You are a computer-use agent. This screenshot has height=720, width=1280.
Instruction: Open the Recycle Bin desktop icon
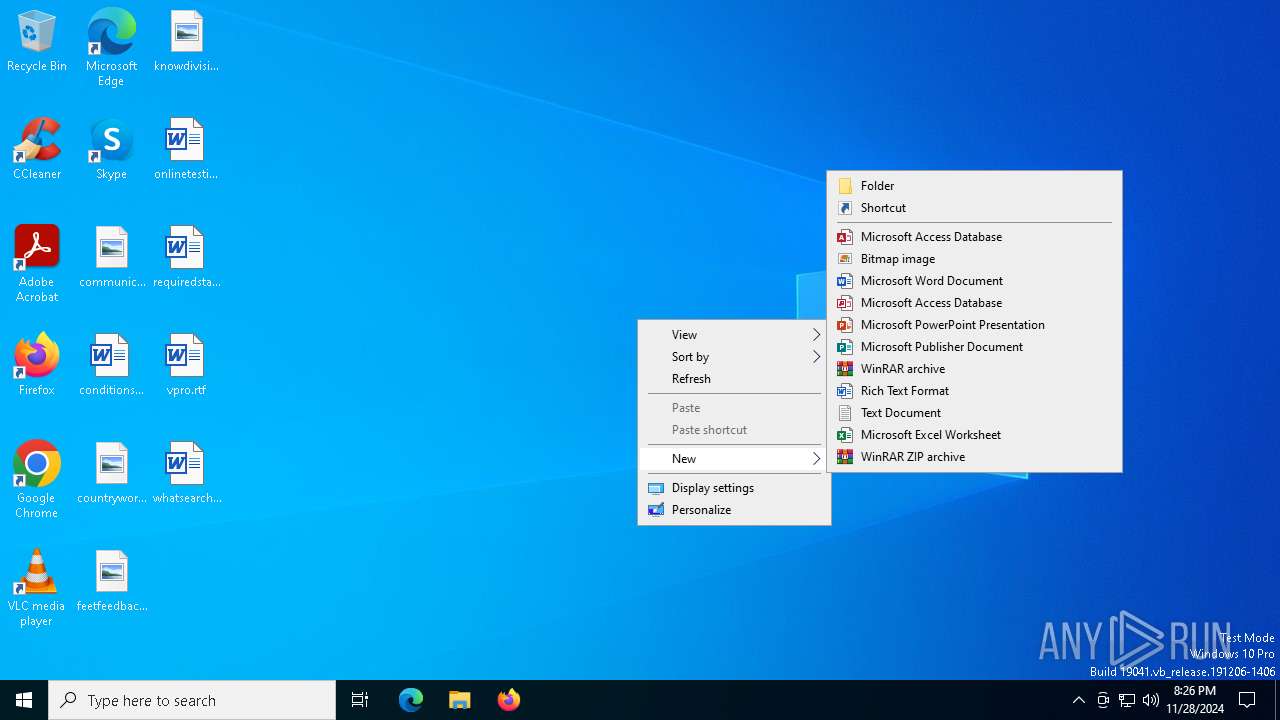(37, 42)
